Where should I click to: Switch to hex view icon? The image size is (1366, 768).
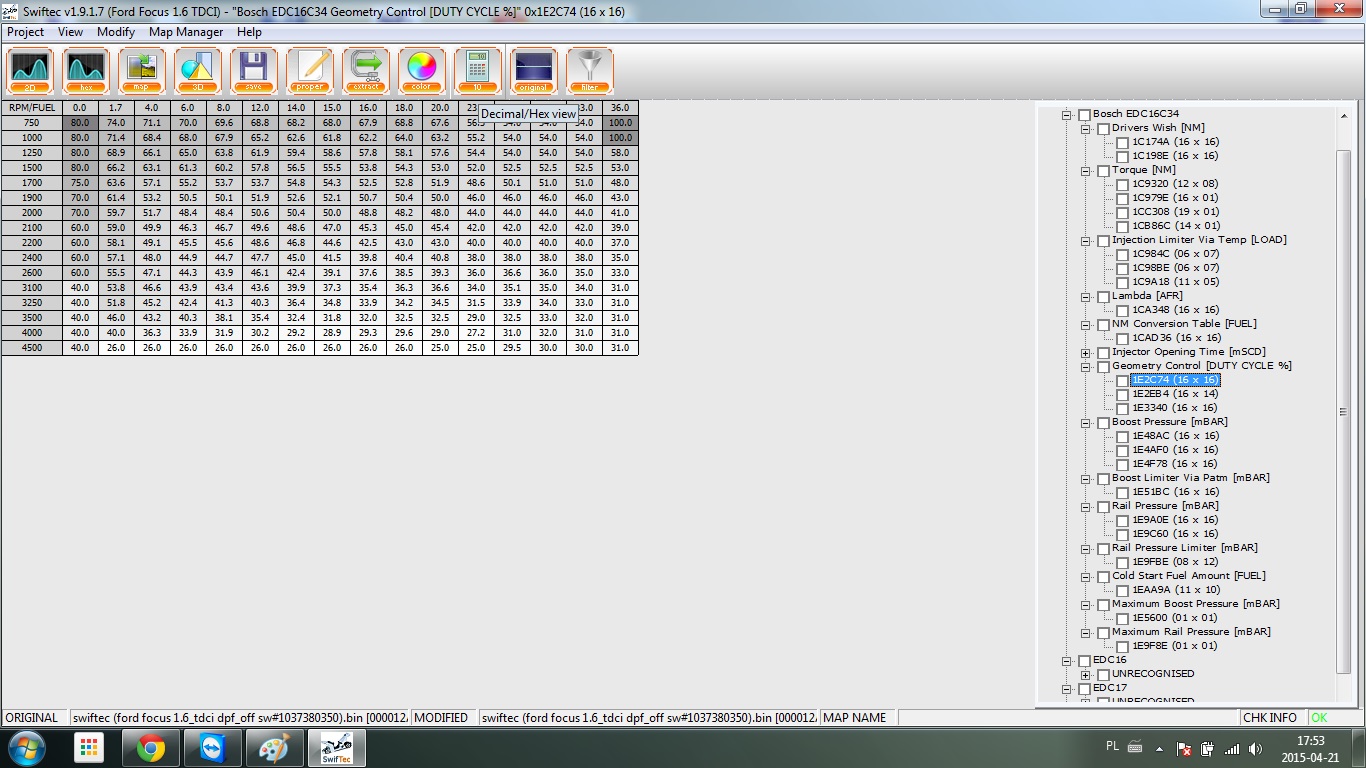86,71
